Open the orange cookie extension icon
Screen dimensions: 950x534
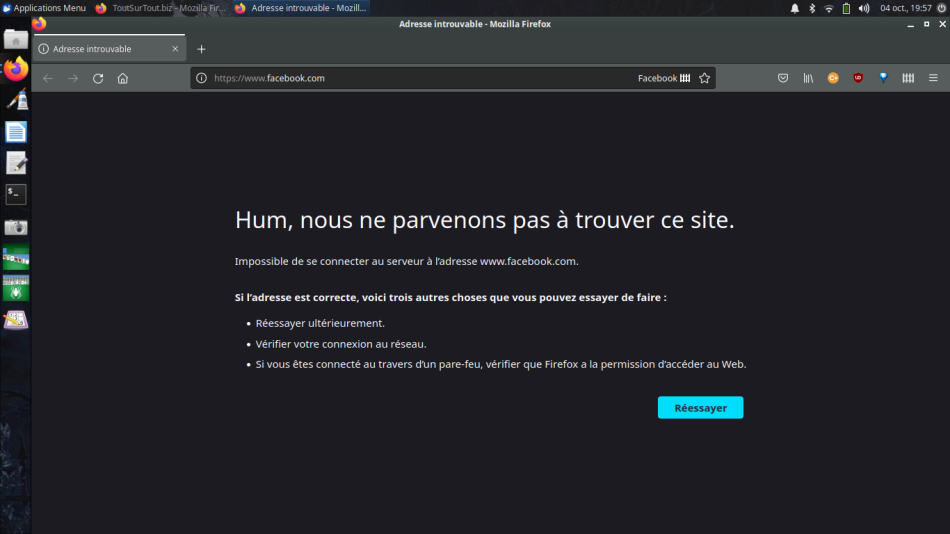[833, 78]
